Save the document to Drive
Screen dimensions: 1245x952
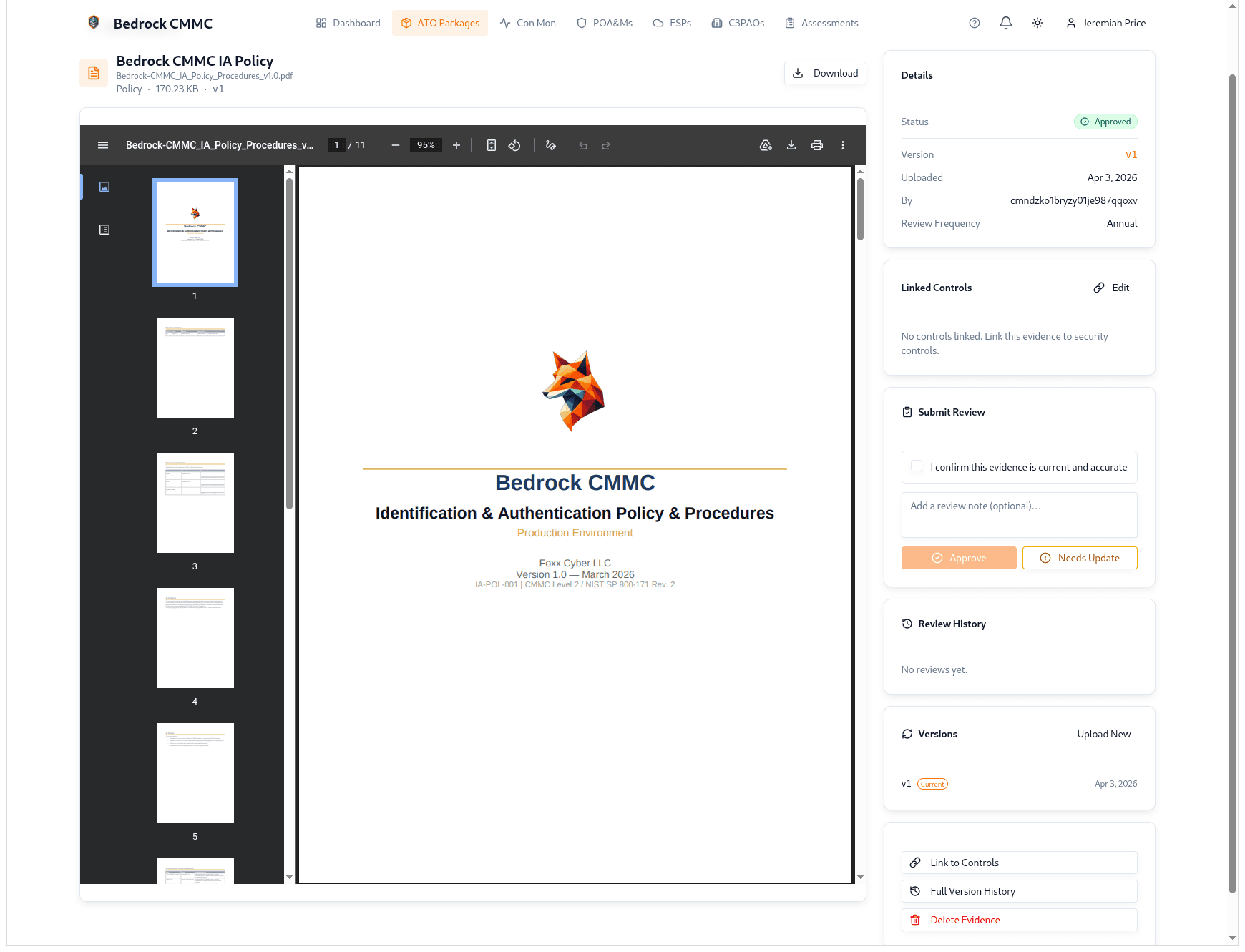(x=766, y=145)
